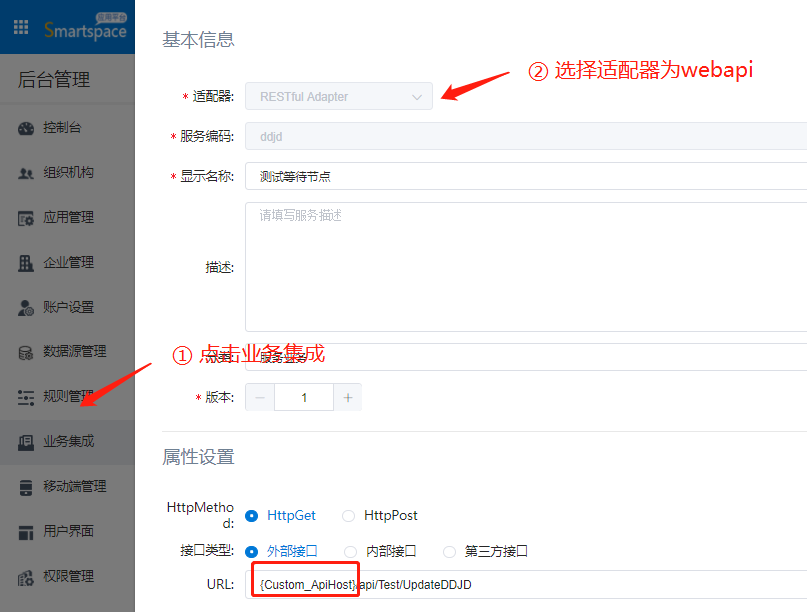Choose 第三方接口 interface type
This screenshot has height=612, width=807.
[x=449, y=551]
